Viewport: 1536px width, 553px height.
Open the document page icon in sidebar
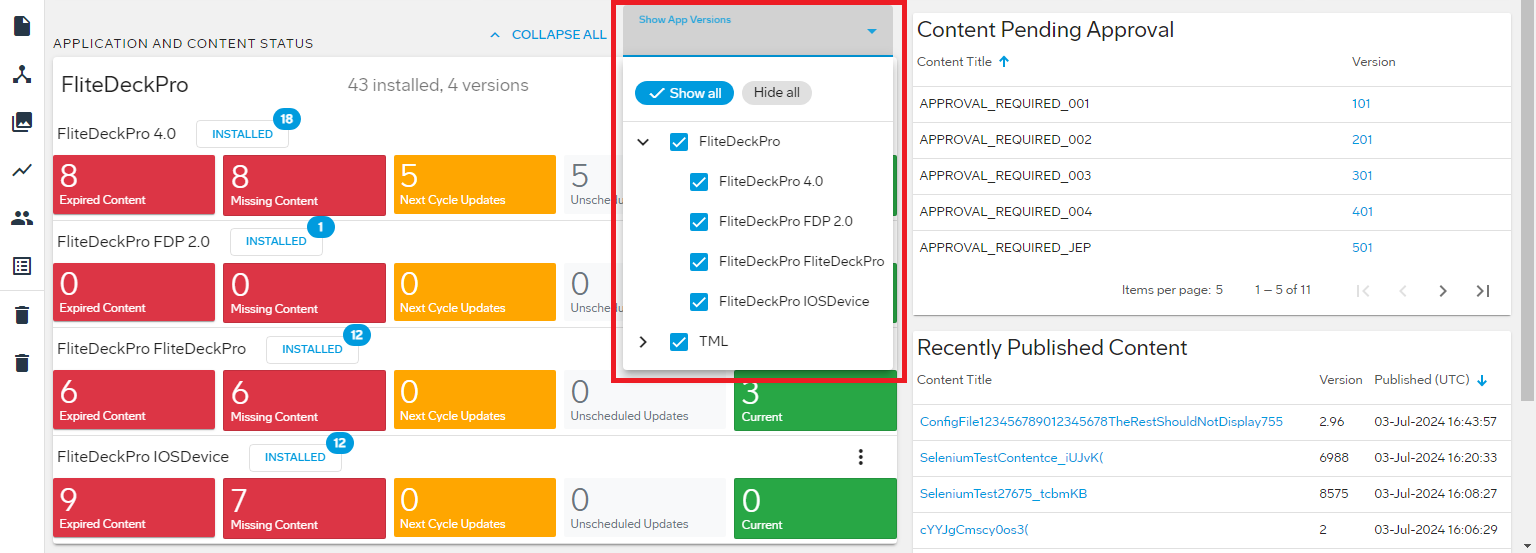[x=22, y=26]
